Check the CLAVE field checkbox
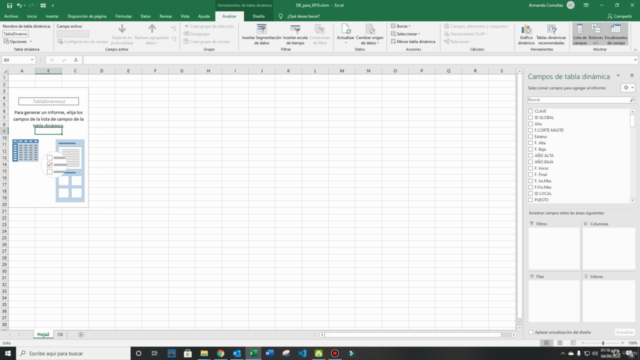Image resolution: width=640 pixels, height=360 pixels. pyautogui.click(x=530, y=111)
